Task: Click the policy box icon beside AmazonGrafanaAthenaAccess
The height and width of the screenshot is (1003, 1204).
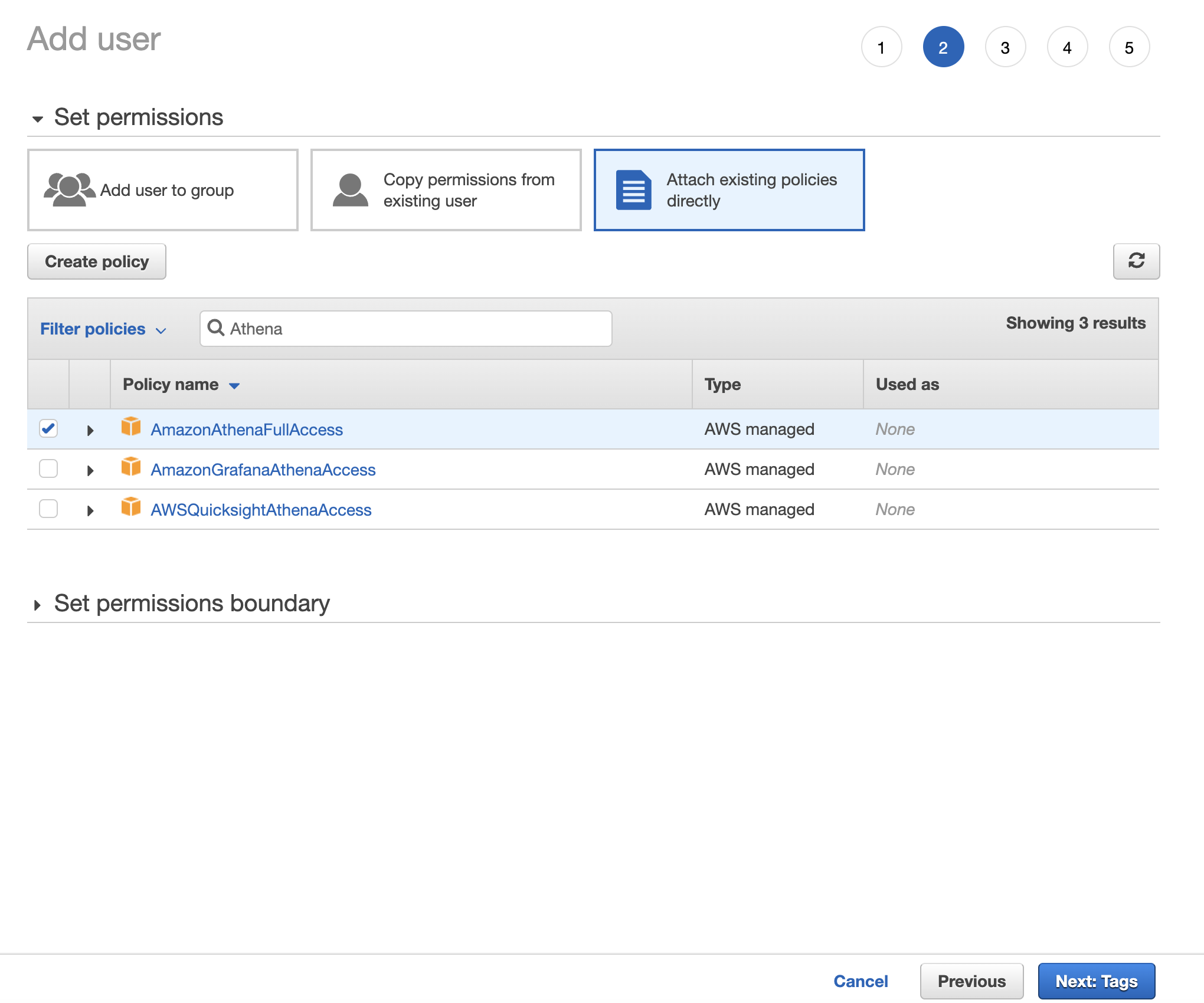Action: tap(130, 467)
